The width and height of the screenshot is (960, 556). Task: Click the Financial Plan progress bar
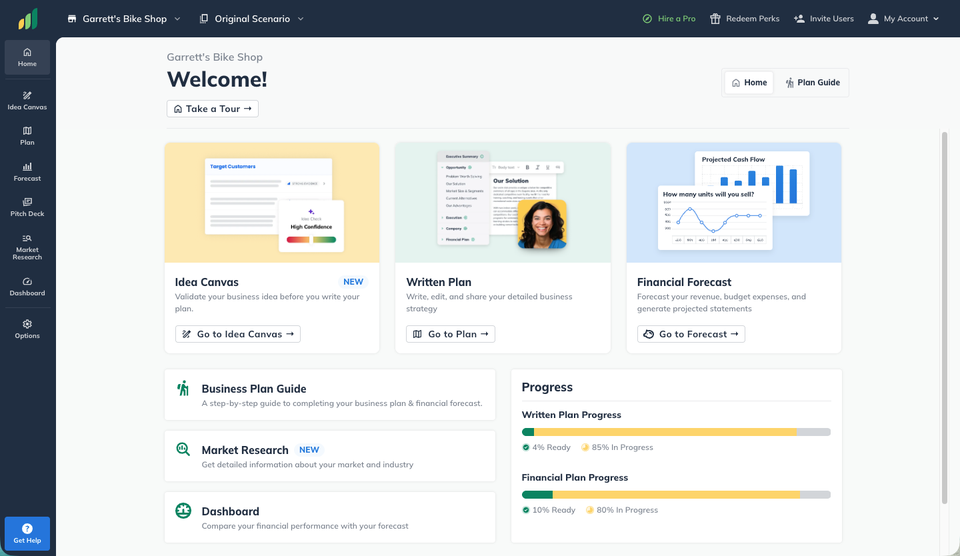click(676, 495)
